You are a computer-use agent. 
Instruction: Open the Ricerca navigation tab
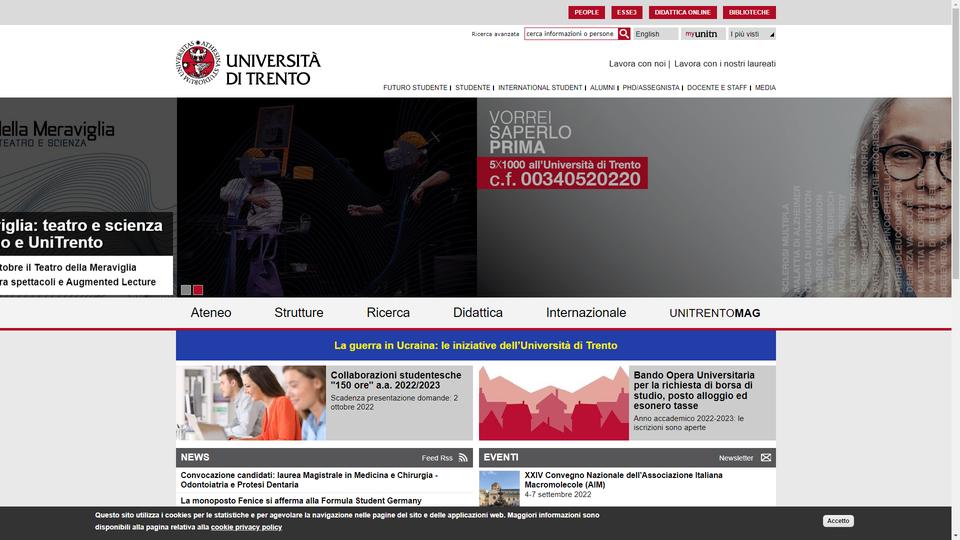click(388, 313)
